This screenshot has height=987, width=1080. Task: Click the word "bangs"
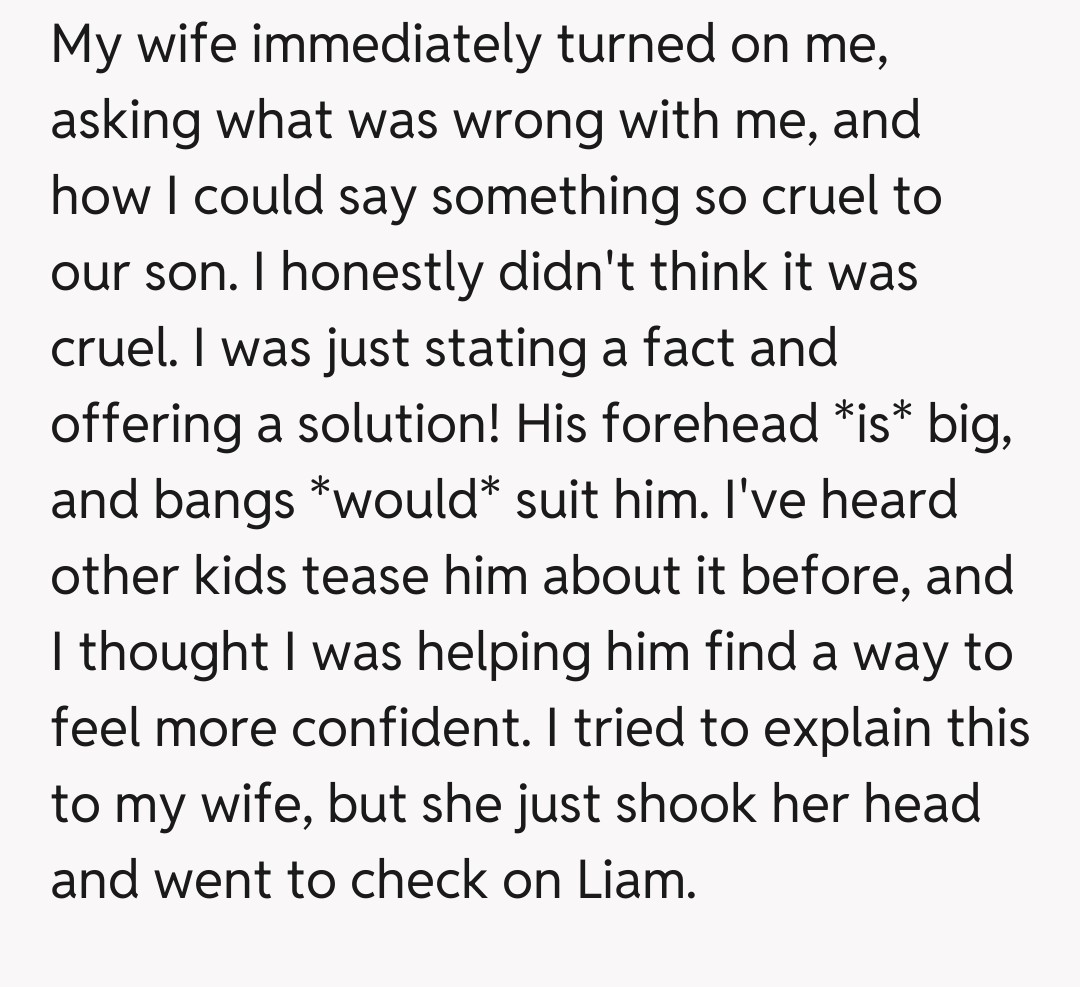click(x=223, y=499)
